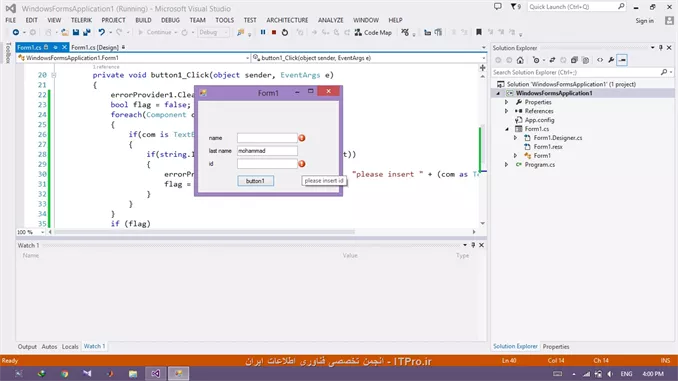Open the BUILD menu

(x=143, y=20)
